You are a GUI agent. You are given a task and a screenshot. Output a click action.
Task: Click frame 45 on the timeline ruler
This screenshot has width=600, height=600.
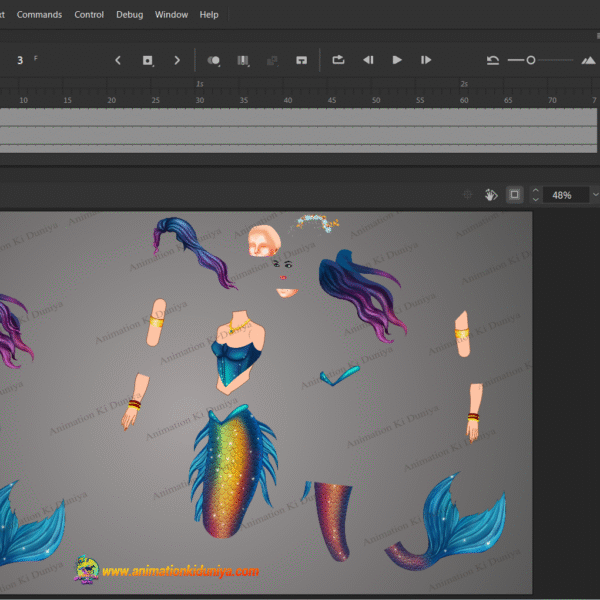[332, 100]
